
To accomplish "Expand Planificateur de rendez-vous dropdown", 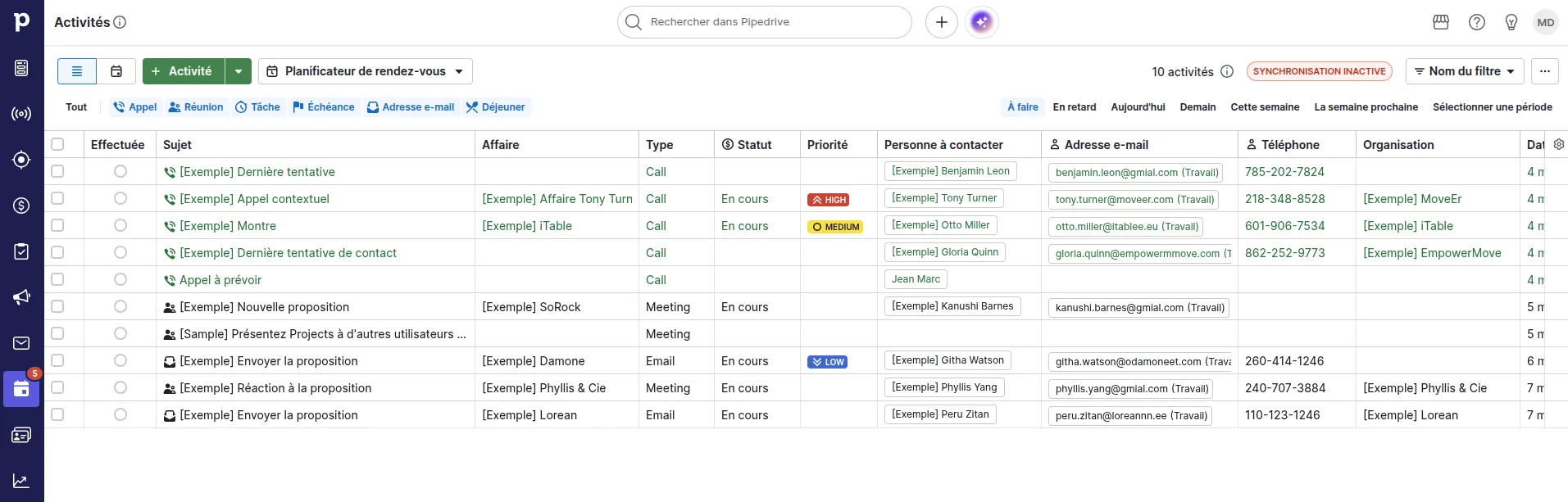I will 366,71.
